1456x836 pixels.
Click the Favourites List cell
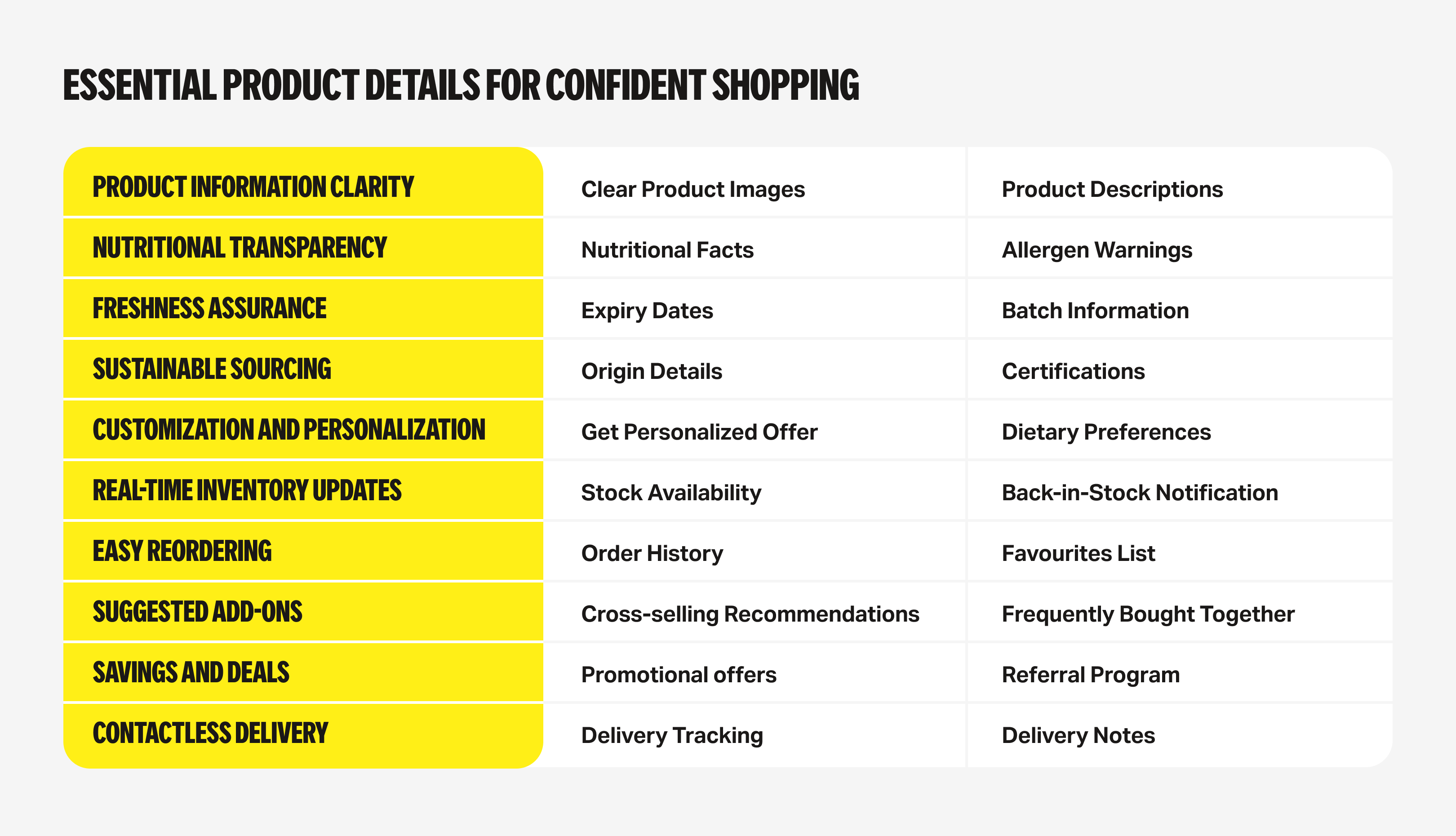(1079, 553)
